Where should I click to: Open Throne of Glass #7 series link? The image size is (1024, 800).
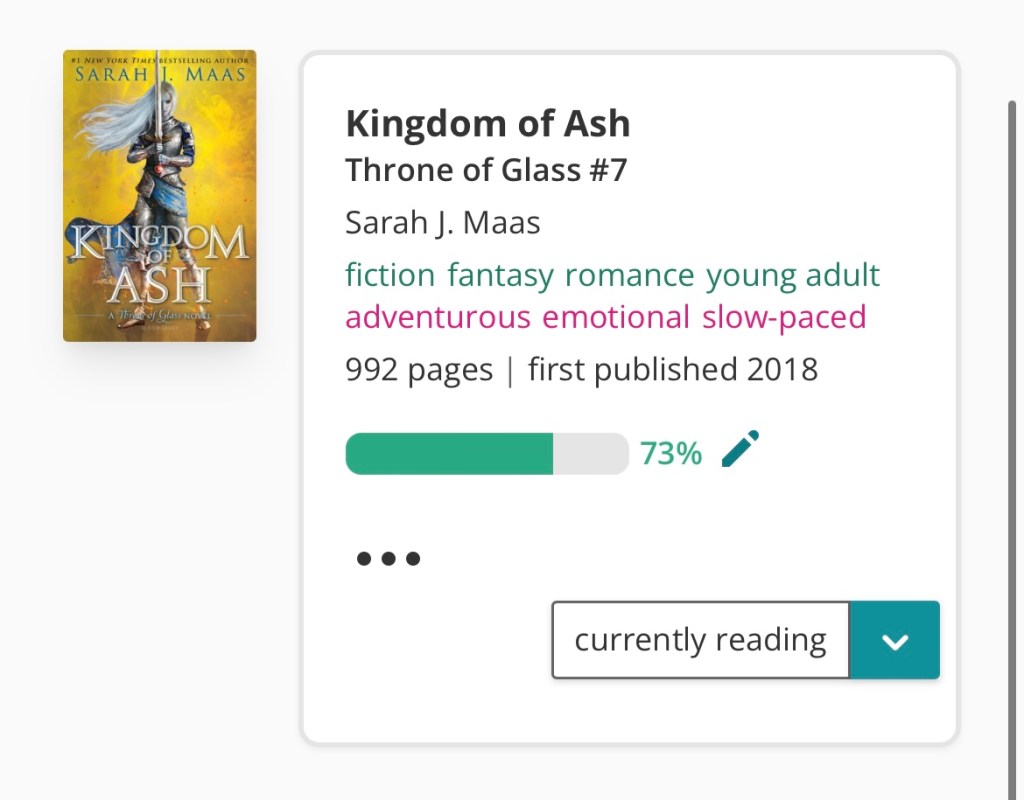(x=486, y=171)
